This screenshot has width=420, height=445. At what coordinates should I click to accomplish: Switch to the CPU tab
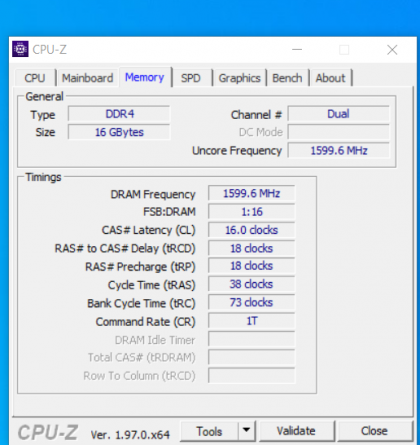35,78
